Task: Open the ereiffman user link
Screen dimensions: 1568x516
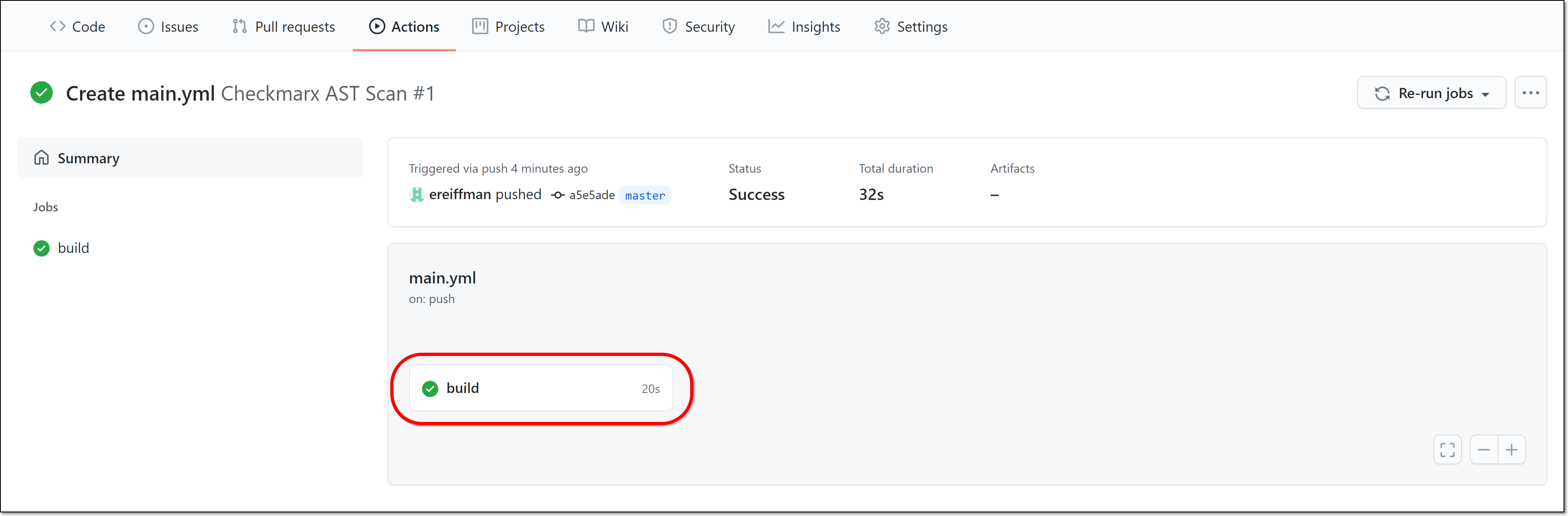Action: 459,194
